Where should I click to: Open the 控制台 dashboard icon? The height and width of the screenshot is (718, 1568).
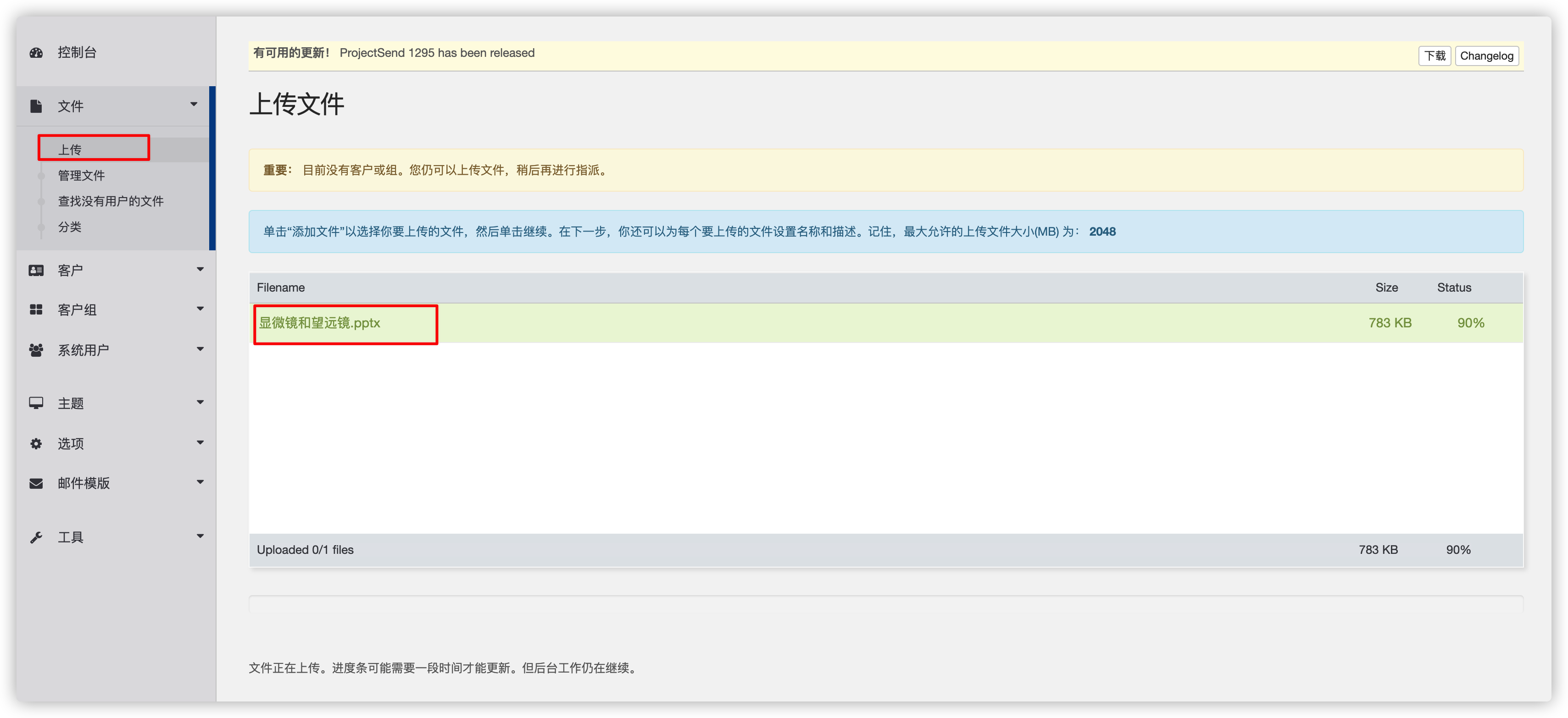click(36, 53)
